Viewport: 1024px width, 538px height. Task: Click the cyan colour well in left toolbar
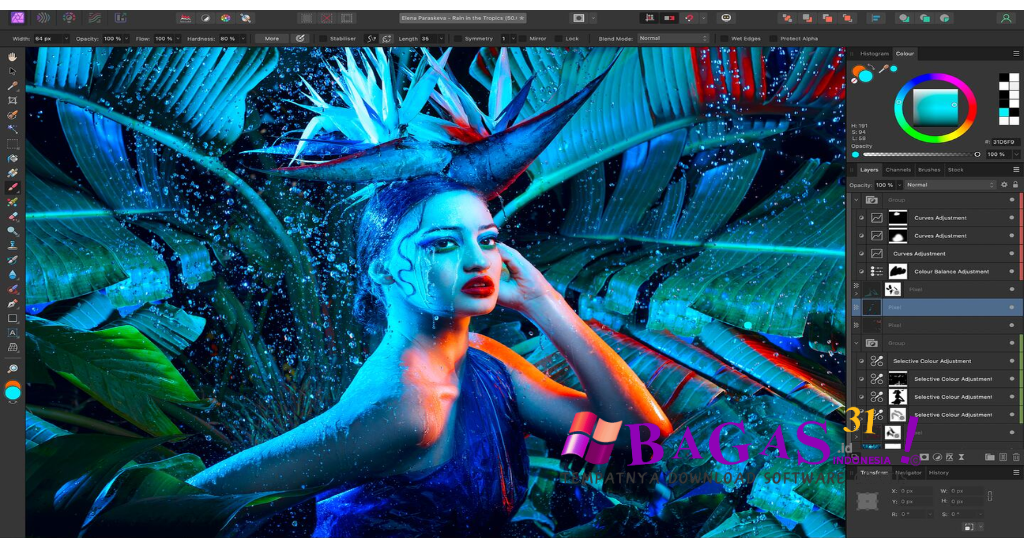(12, 392)
